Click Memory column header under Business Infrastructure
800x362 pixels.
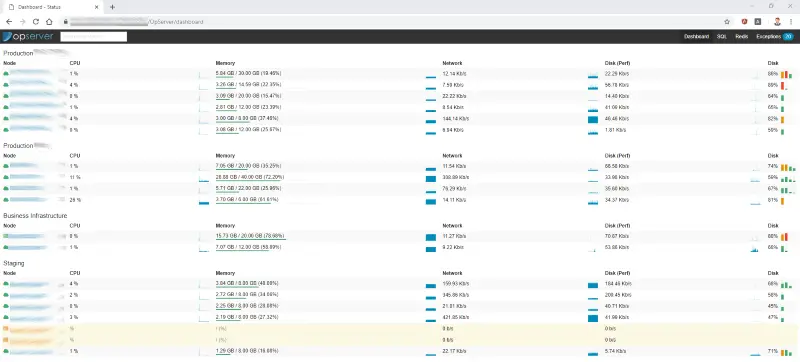225,225
